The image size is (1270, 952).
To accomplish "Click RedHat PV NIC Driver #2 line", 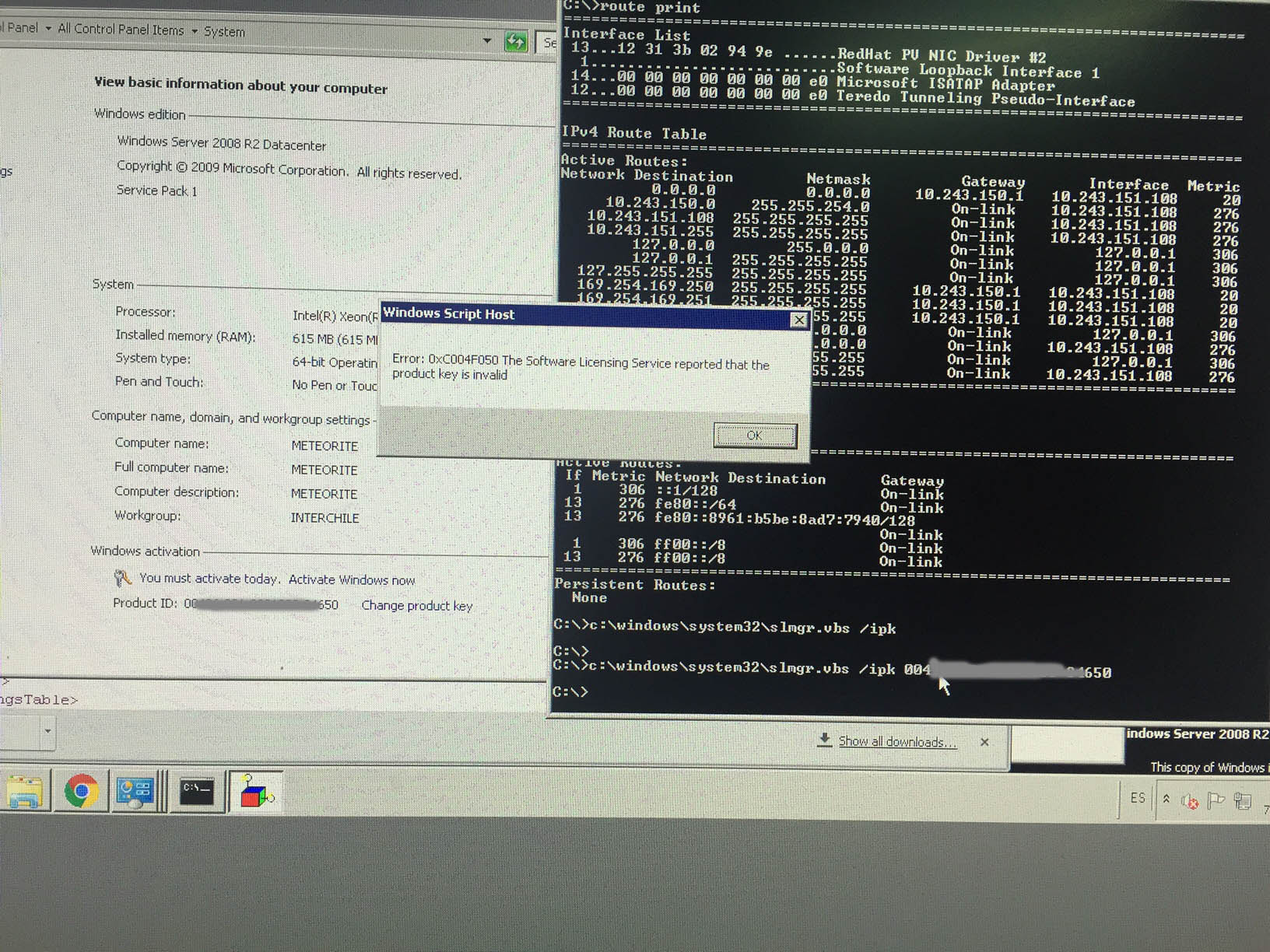I will click(x=808, y=52).
